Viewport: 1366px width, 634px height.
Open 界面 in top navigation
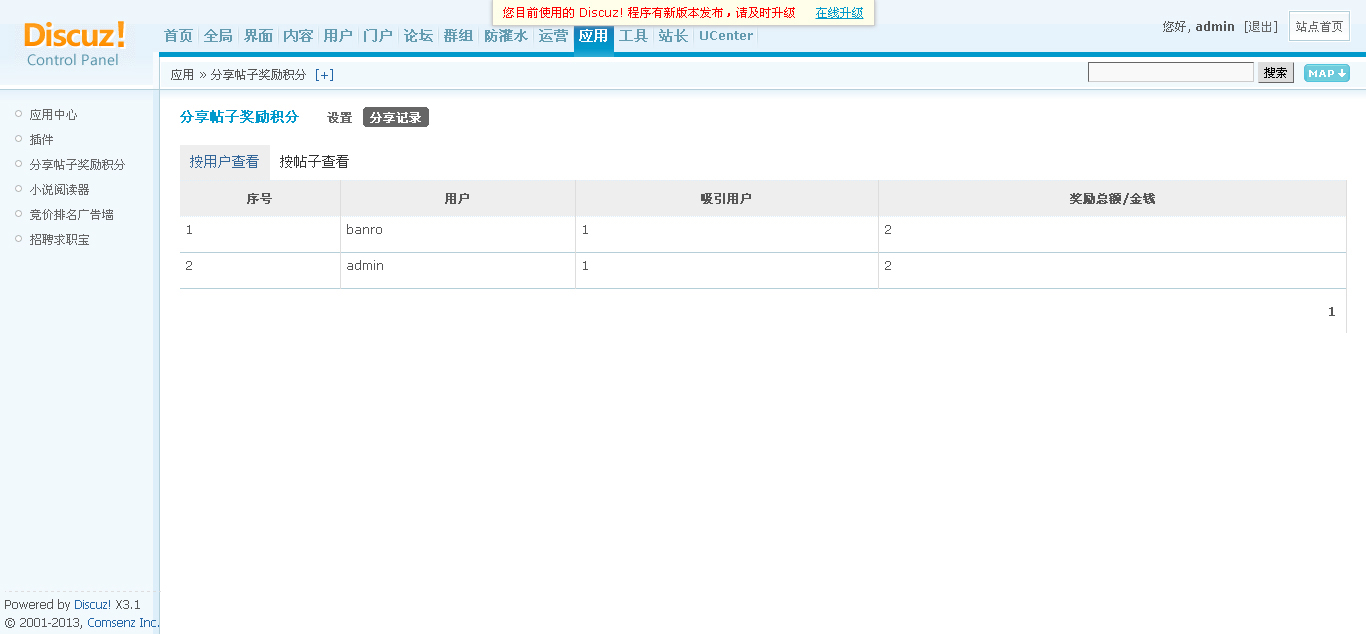point(258,36)
